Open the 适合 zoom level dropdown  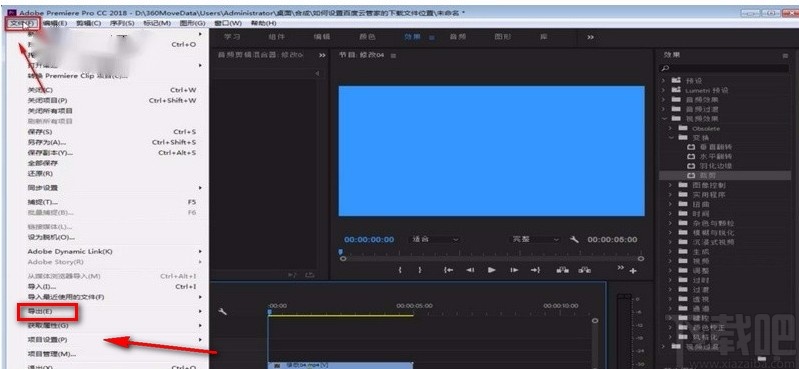point(435,239)
